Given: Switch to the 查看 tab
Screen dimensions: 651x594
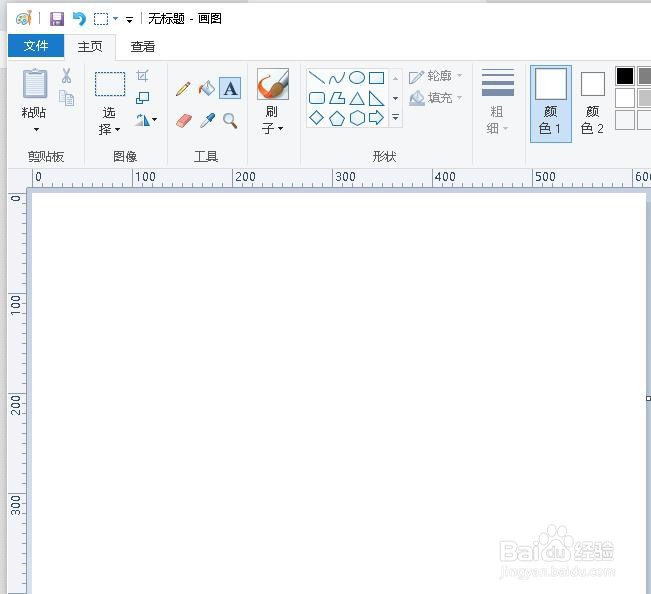Looking at the screenshot, I should coord(143,46).
